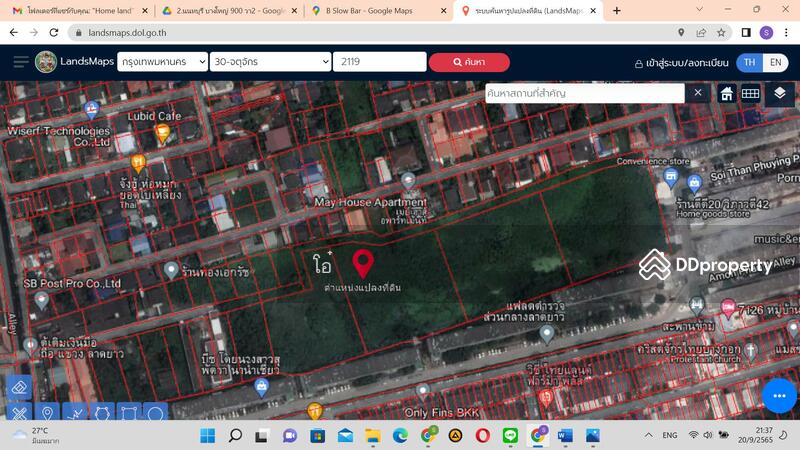Click the SB Post Pro Co.,Ltd marker

(42, 301)
